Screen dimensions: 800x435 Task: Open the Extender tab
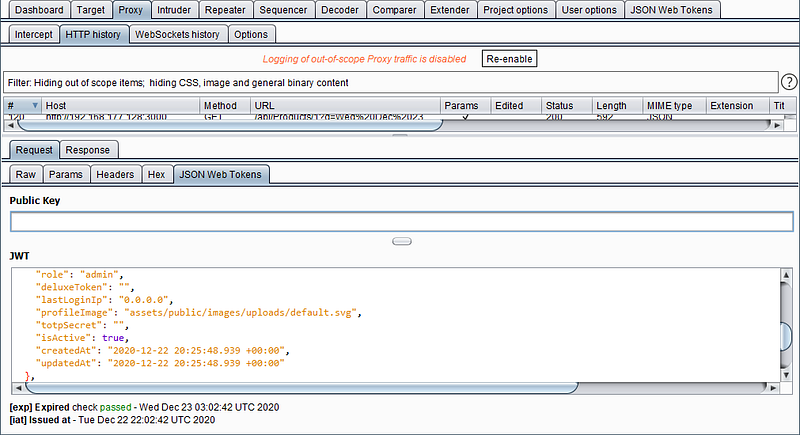pos(449,10)
